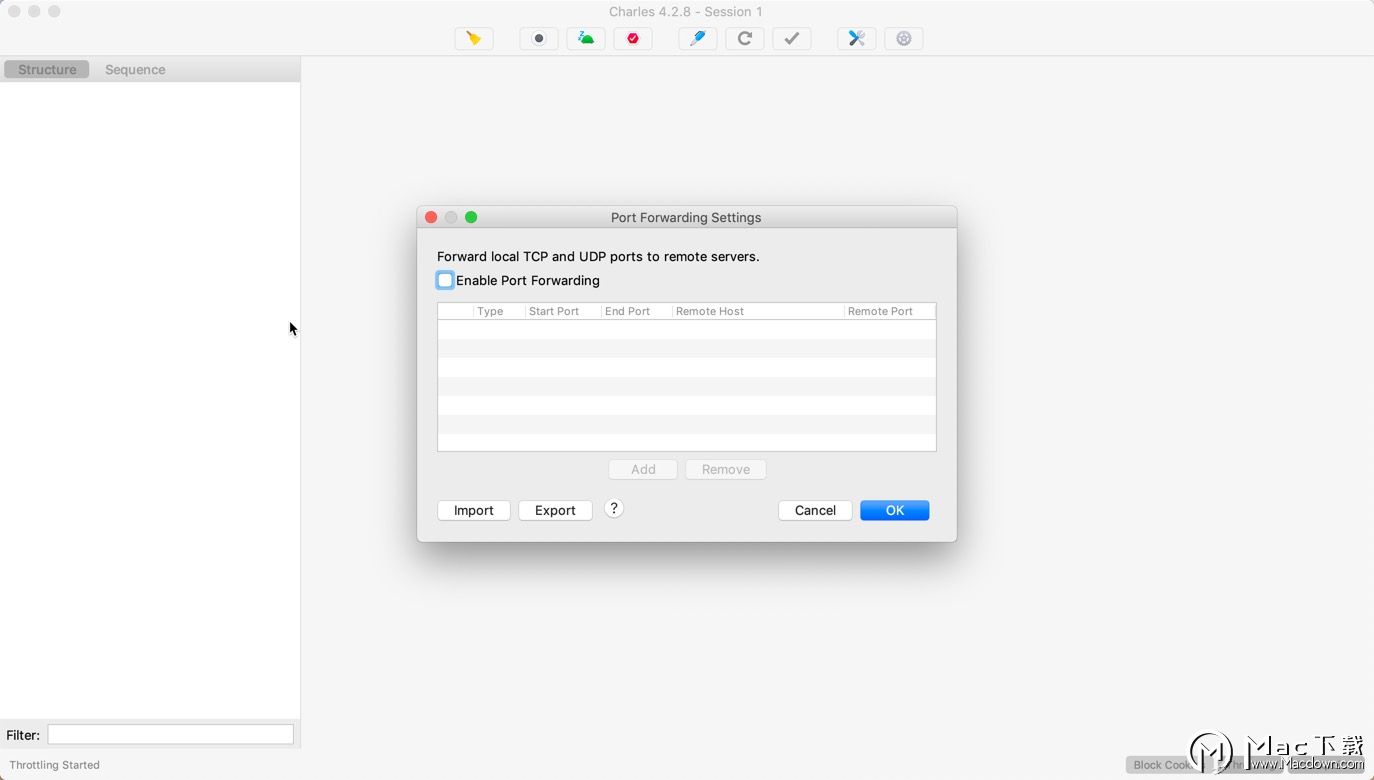Open Tools with the wrench icon

pyautogui.click(x=857, y=39)
